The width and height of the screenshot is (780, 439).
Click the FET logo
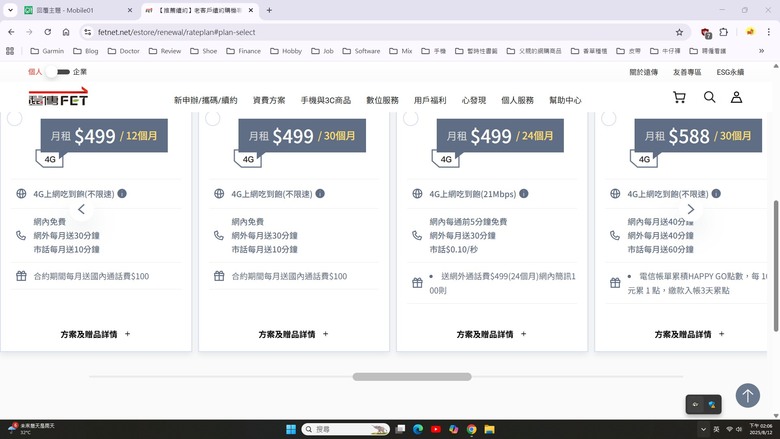coord(58,97)
